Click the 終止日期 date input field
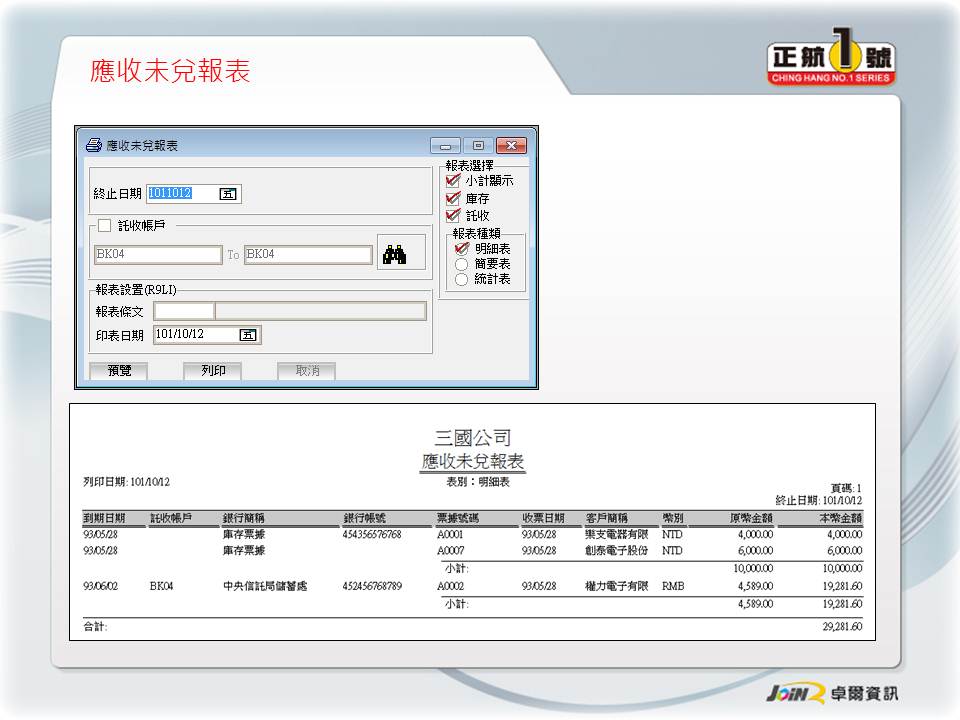960x720 pixels. pyautogui.click(x=183, y=194)
